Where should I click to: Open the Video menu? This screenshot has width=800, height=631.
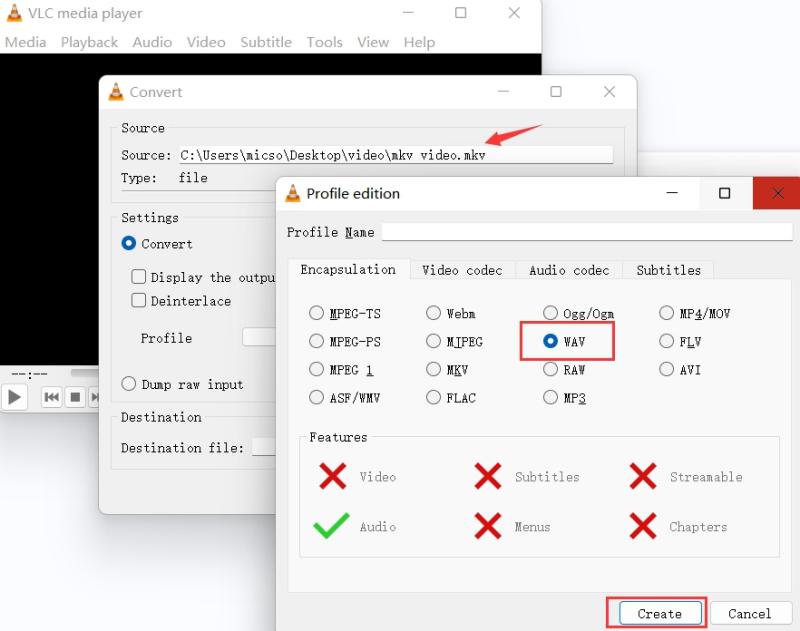click(x=206, y=42)
